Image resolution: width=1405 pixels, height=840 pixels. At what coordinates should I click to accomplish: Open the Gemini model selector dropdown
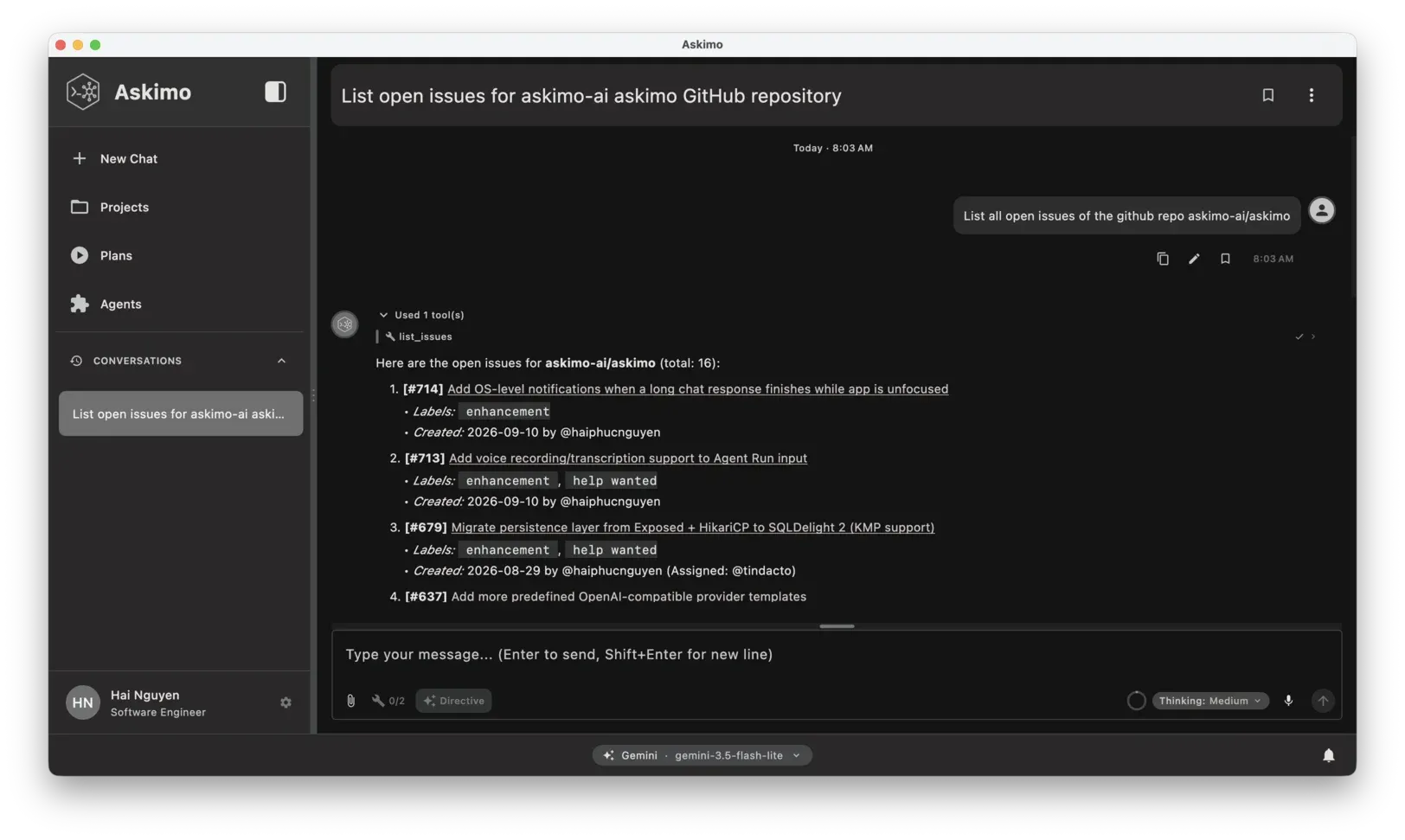(702, 755)
